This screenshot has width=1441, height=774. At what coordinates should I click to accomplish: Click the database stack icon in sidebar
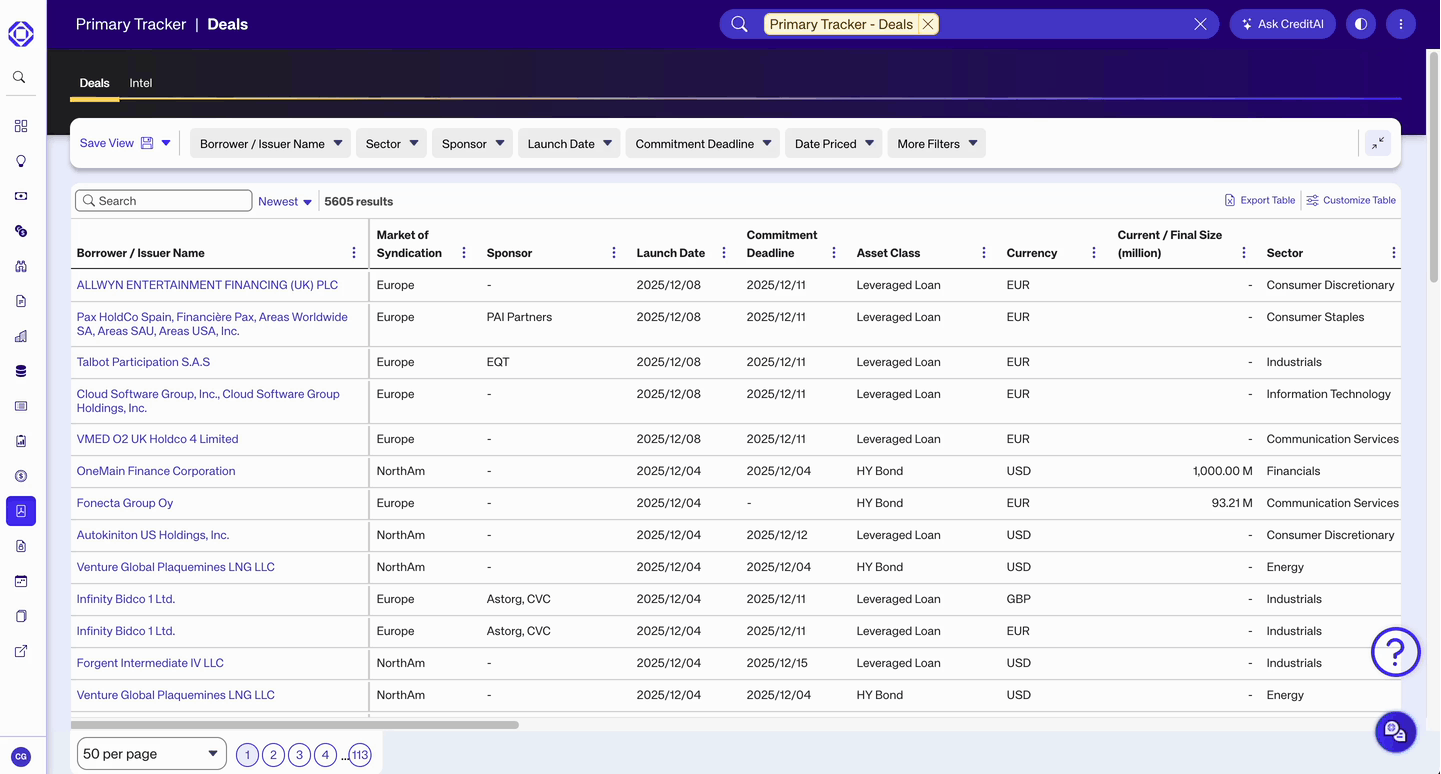pos(21,371)
